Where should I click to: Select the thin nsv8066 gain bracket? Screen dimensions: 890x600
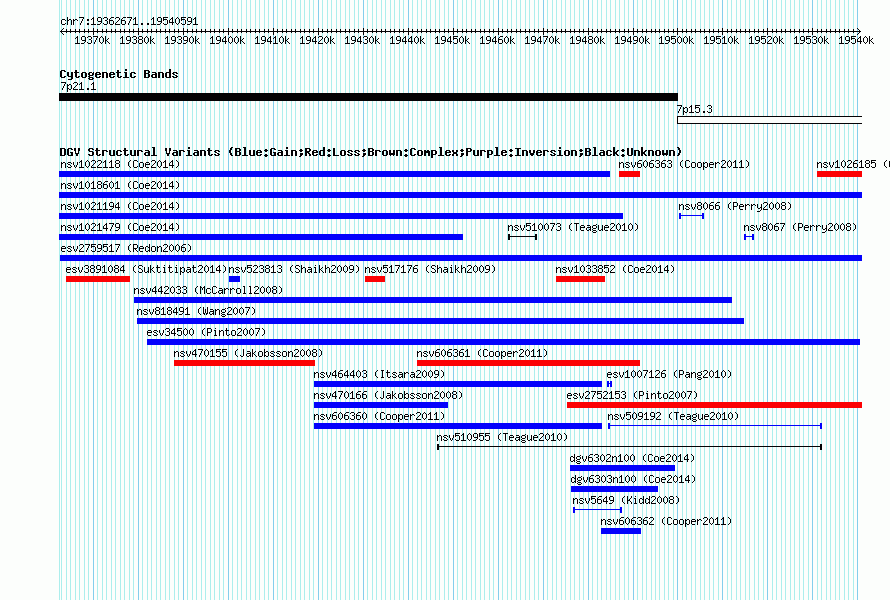coord(691,216)
